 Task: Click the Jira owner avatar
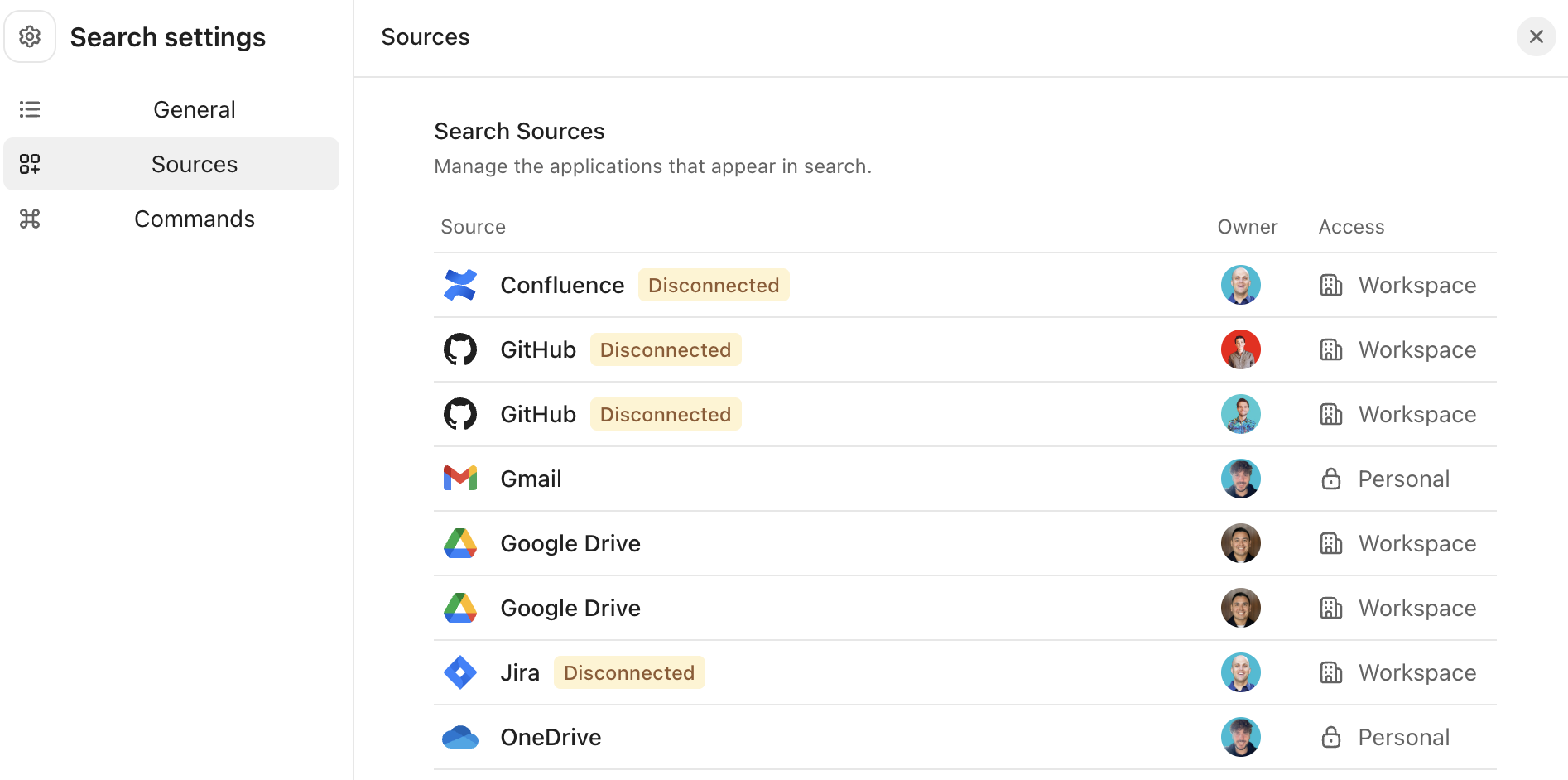point(1241,672)
